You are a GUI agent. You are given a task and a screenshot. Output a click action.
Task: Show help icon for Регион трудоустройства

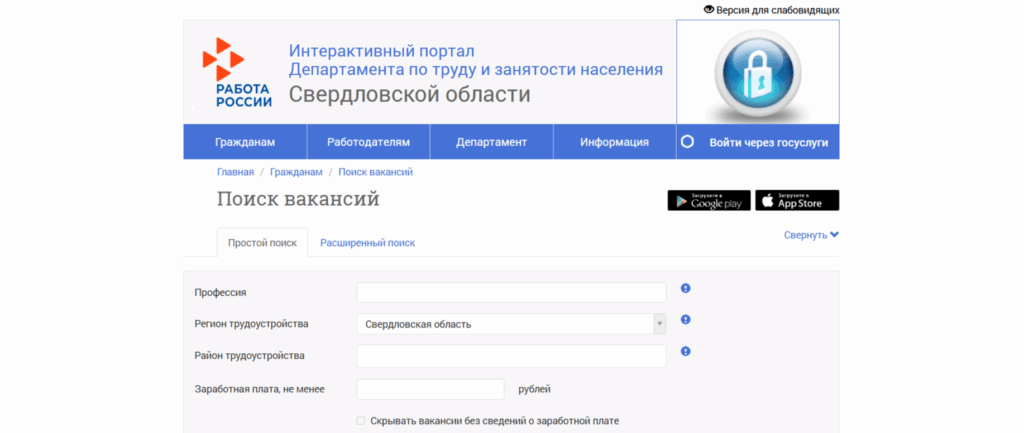(x=685, y=320)
